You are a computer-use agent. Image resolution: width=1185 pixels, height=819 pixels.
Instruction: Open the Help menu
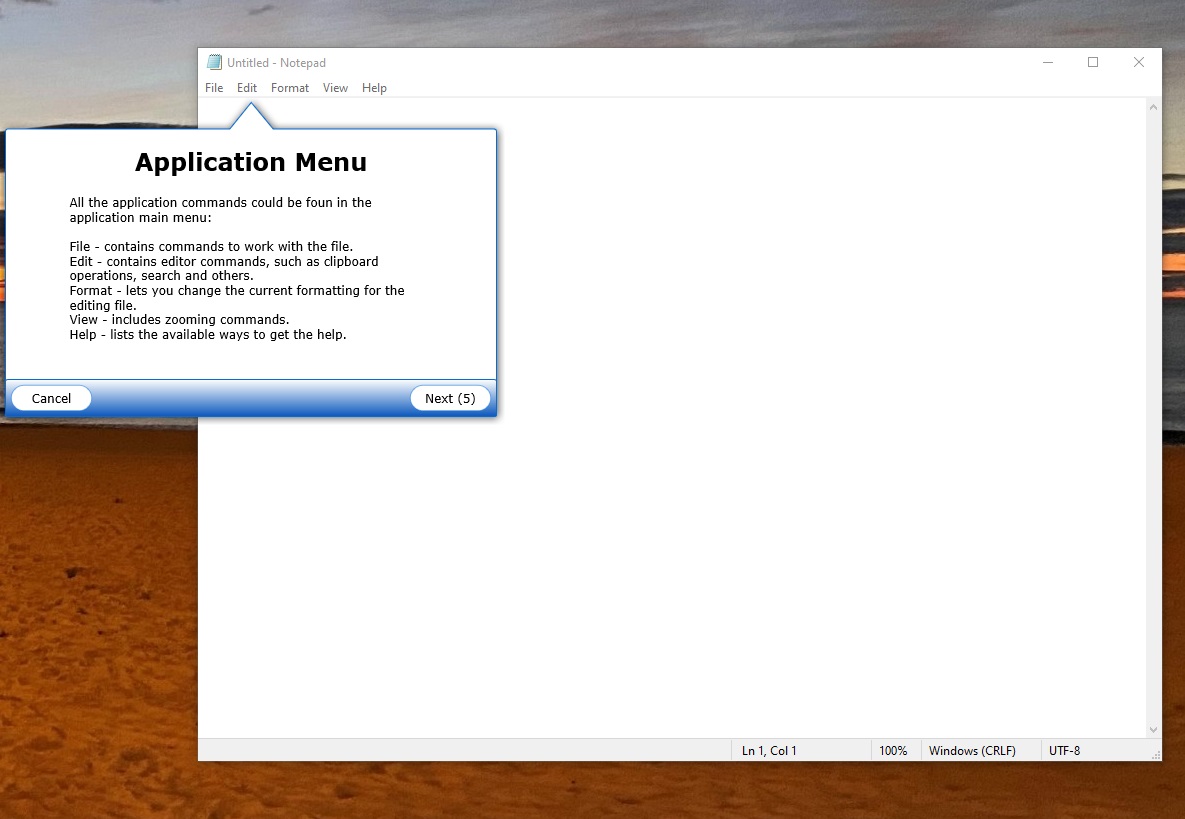click(374, 88)
